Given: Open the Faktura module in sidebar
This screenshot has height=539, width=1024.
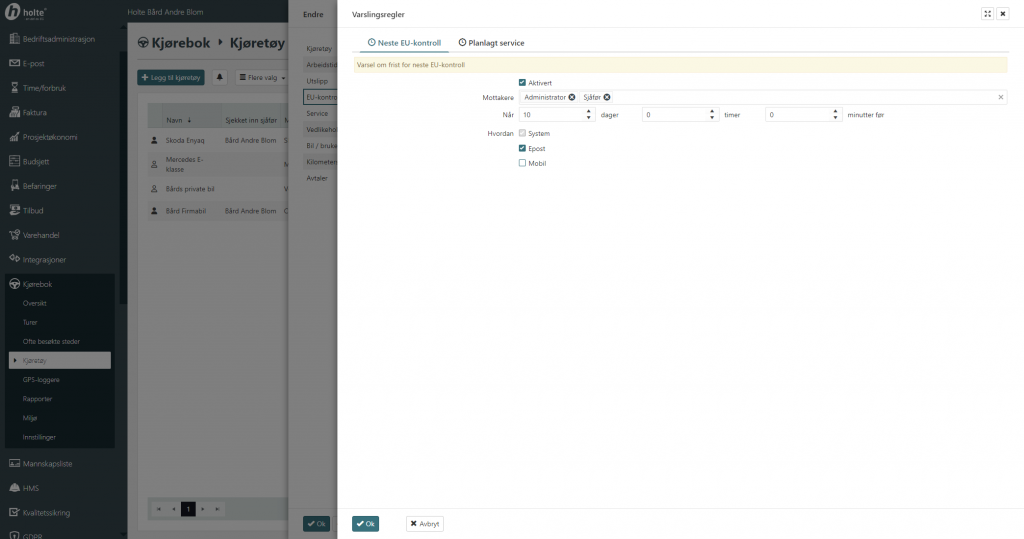Looking at the screenshot, I should pos(35,112).
